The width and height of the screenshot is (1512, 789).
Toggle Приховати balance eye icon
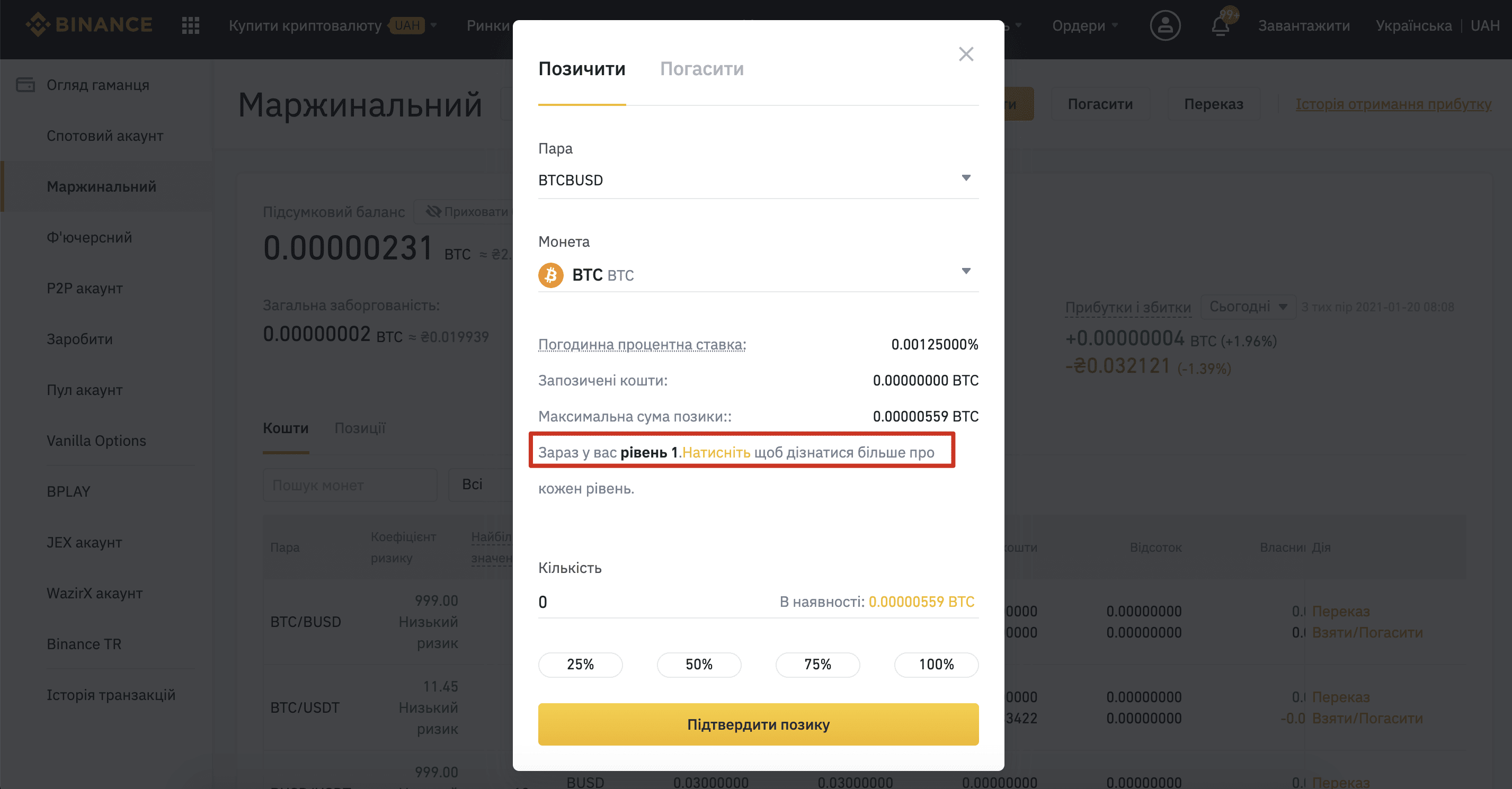click(x=434, y=212)
